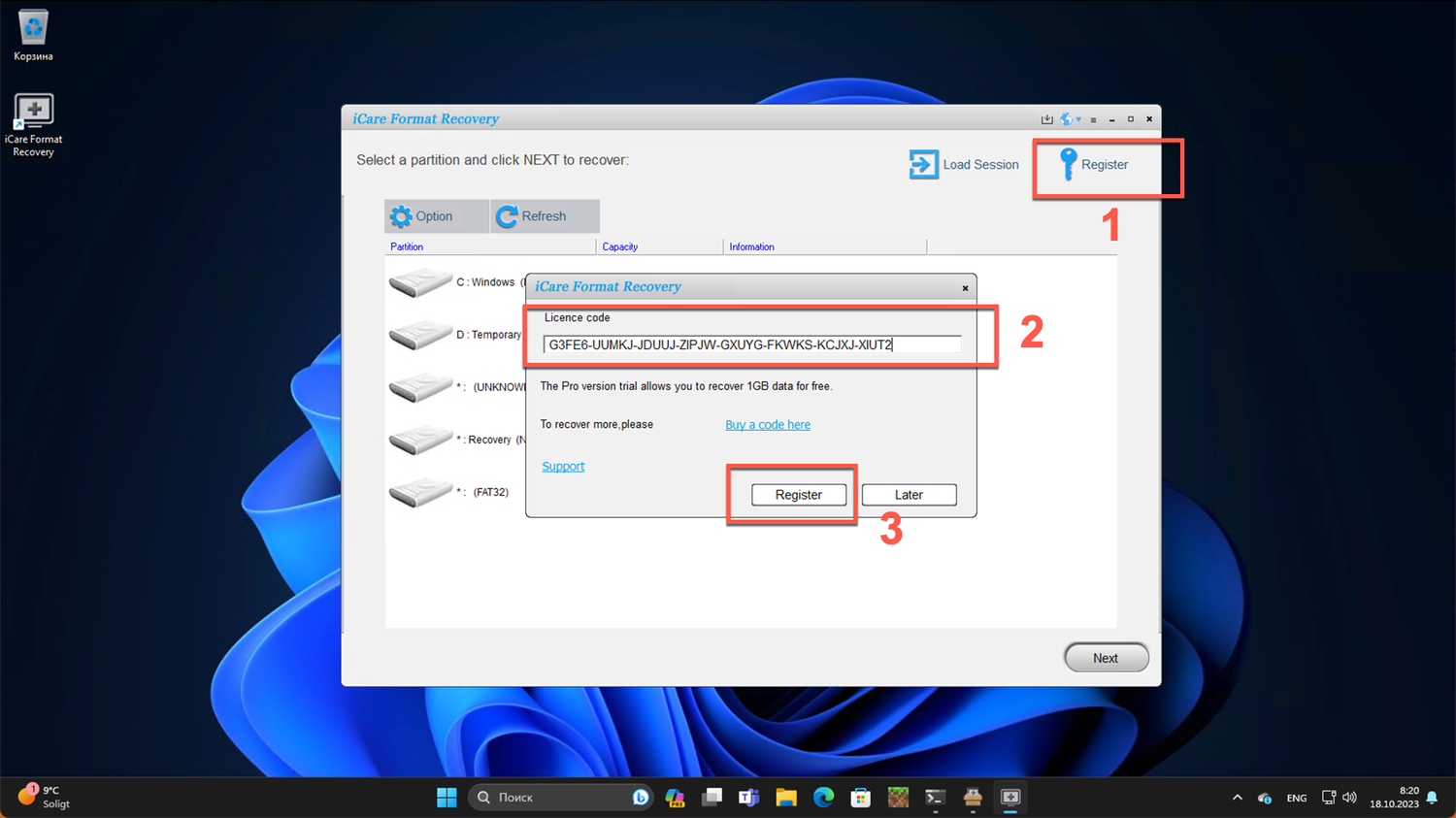Screen dimensions: 1456x818
Task: Open the 'Buy a code here' link
Action: [768, 425]
